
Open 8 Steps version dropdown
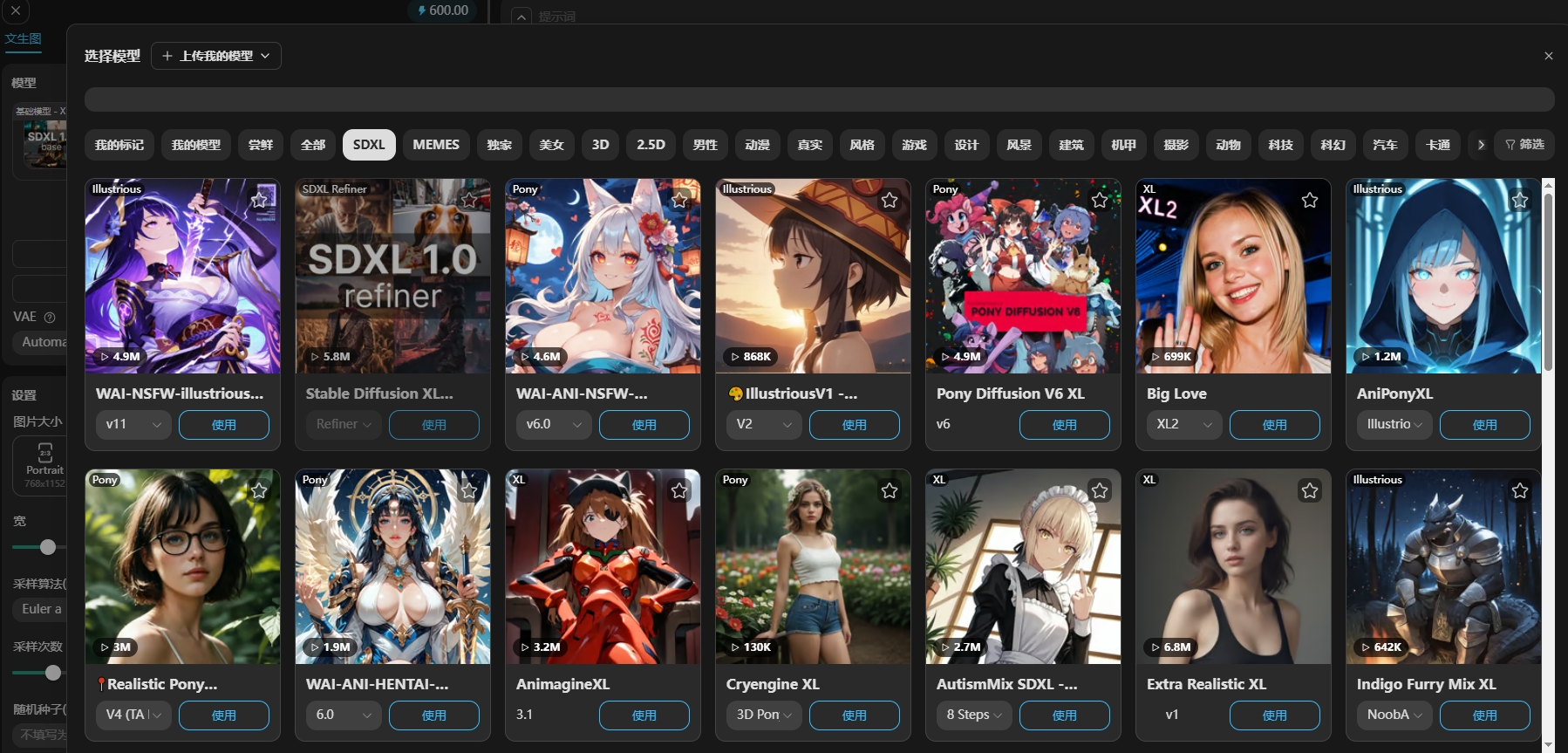tap(974, 715)
